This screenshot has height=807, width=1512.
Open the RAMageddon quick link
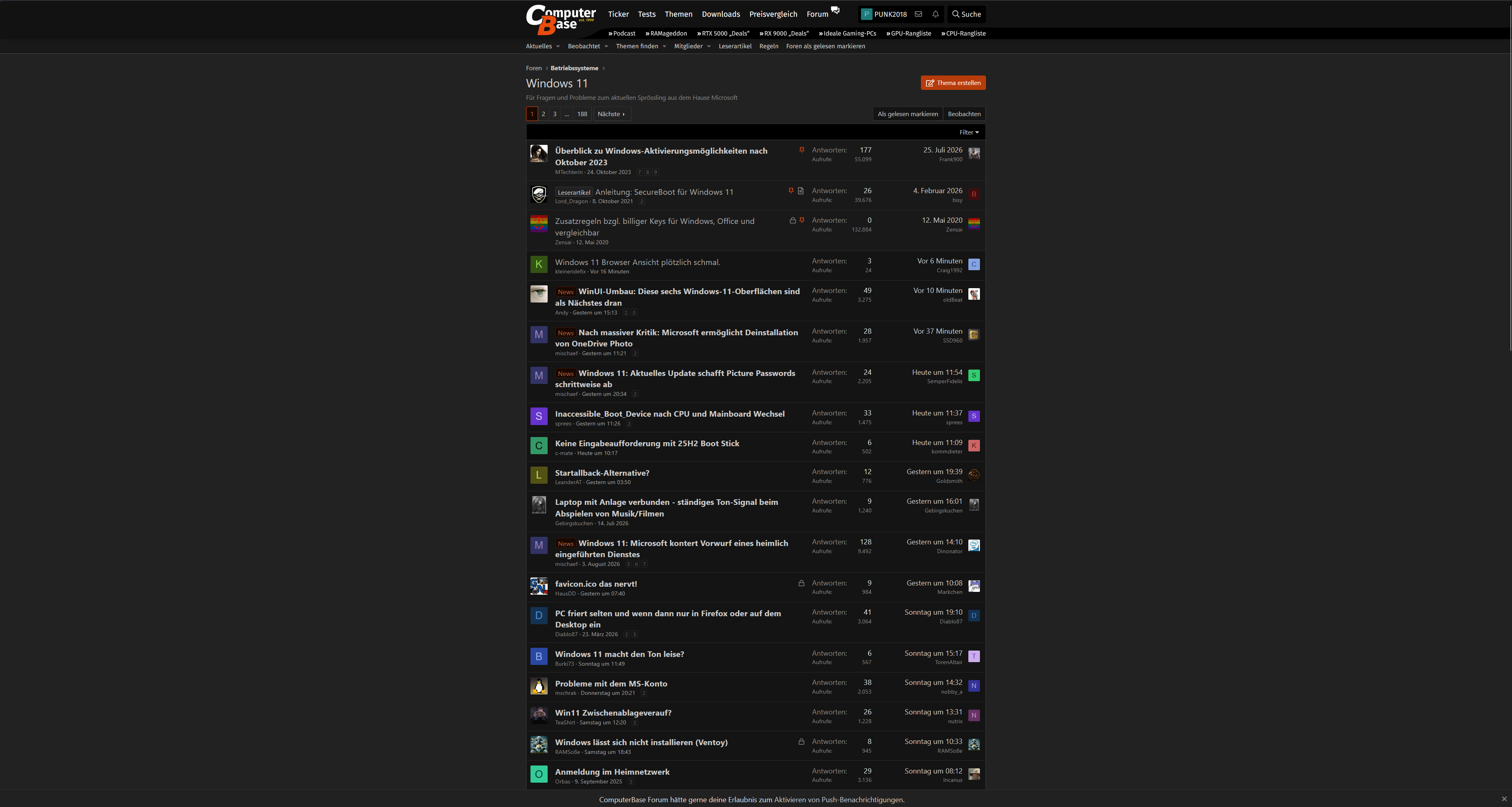pos(666,34)
